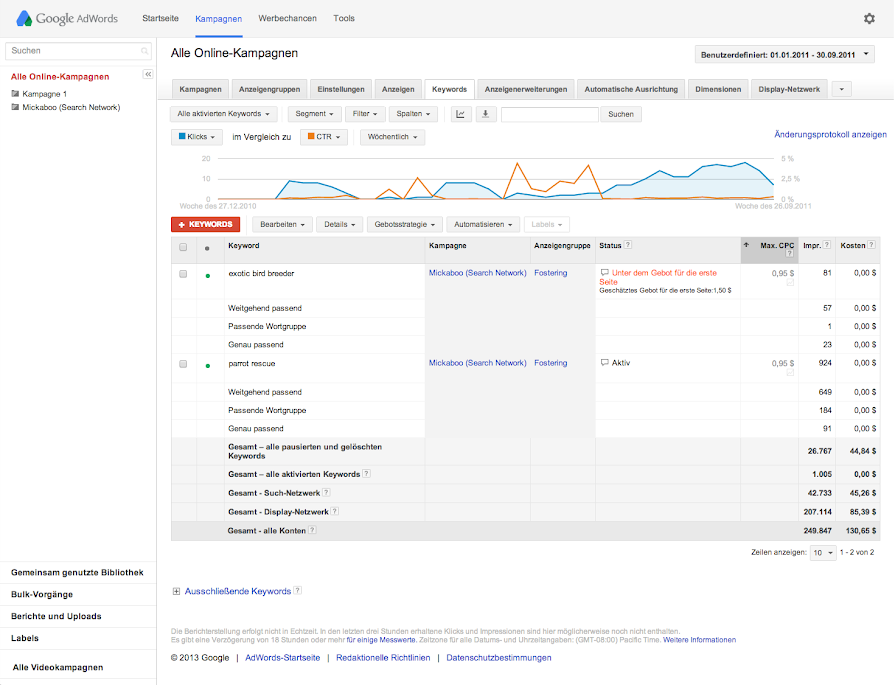Open the settings gear menu
Screen dimensions: 895x685
869,18
